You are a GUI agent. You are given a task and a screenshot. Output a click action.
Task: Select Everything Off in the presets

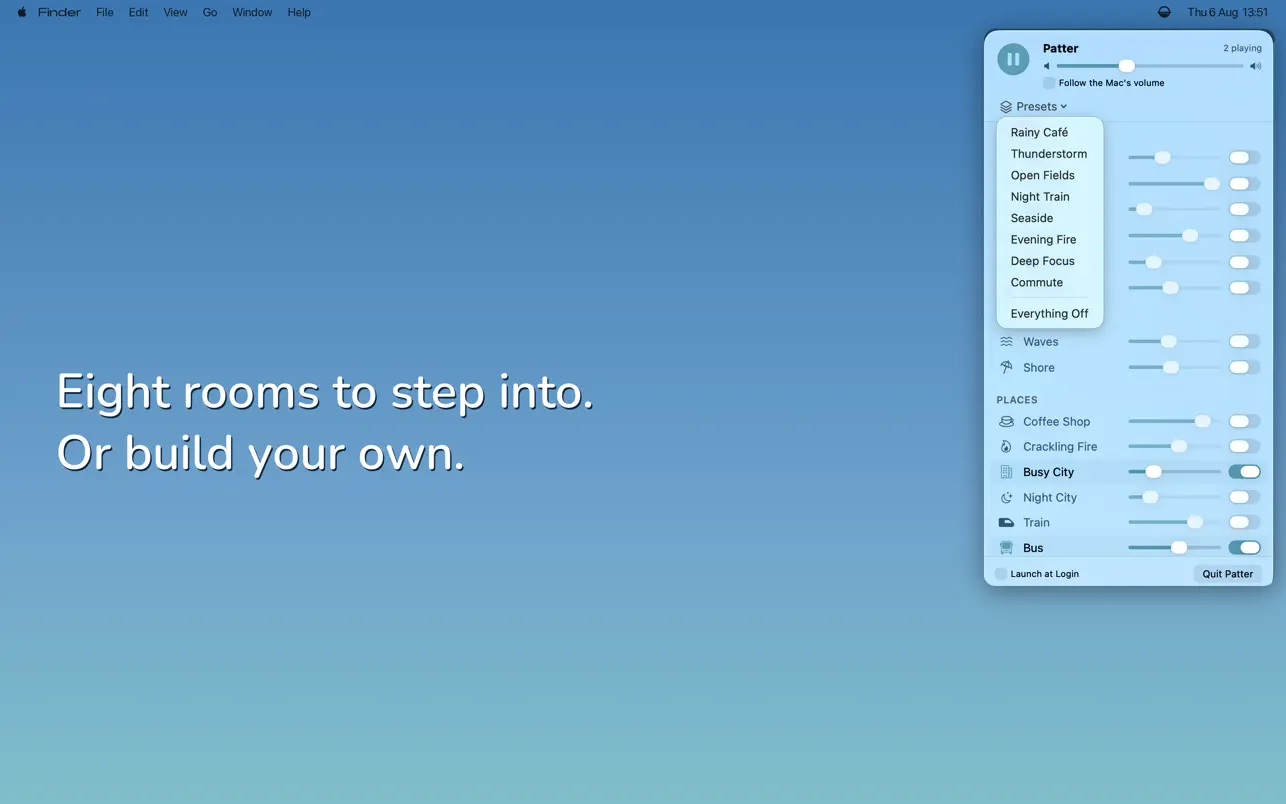coord(1050,314)
